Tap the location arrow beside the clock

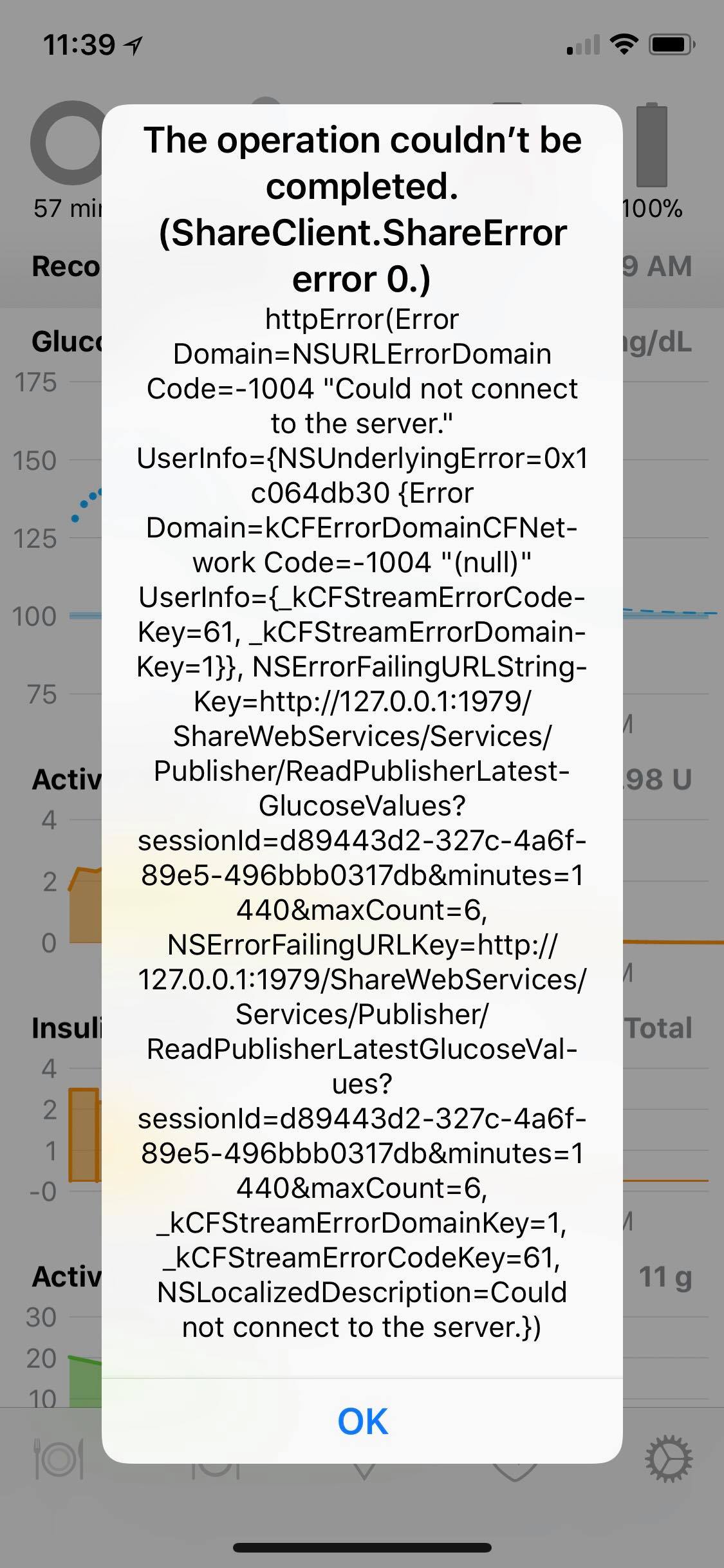133,44
